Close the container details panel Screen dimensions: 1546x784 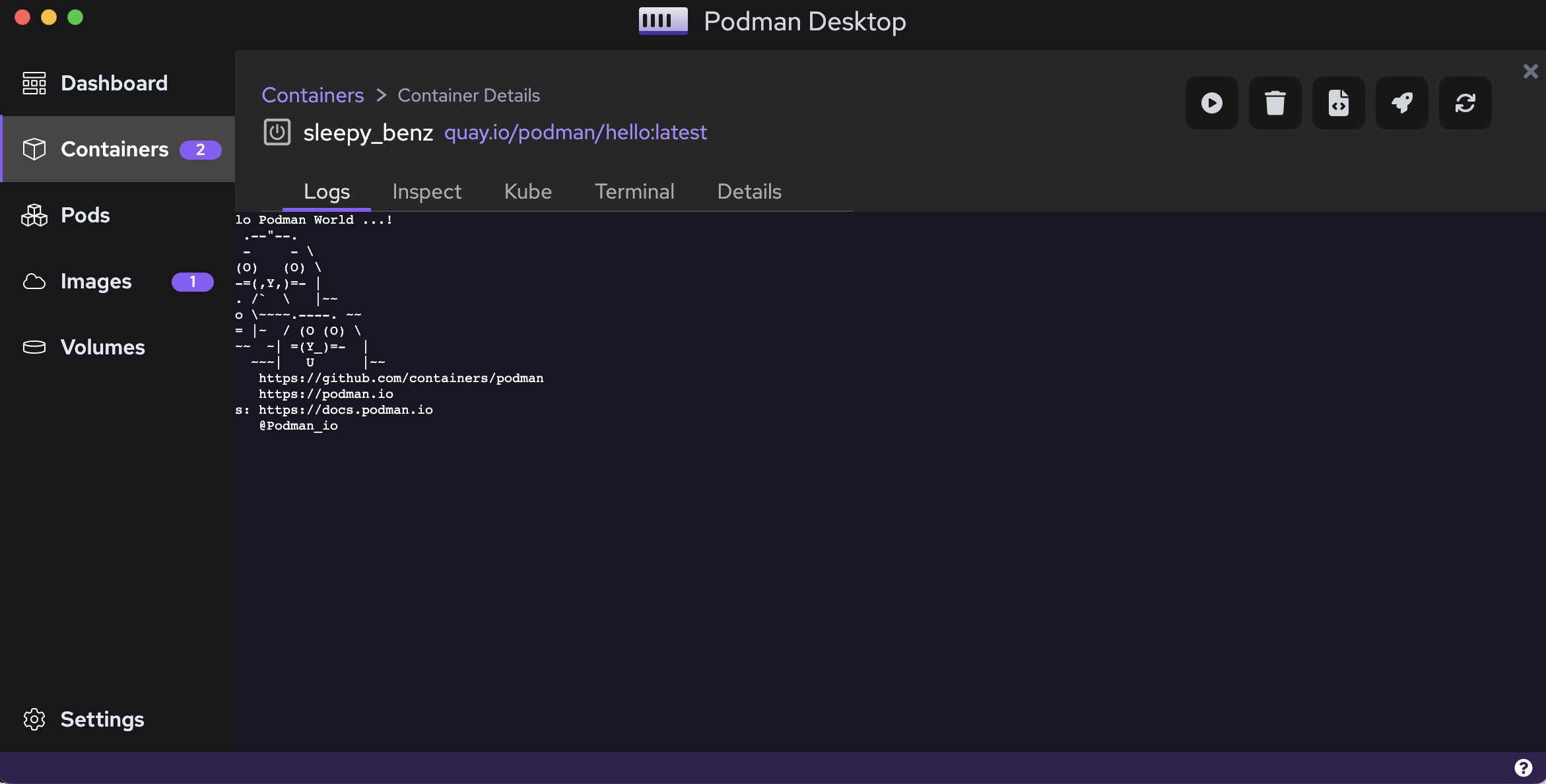1530,71
